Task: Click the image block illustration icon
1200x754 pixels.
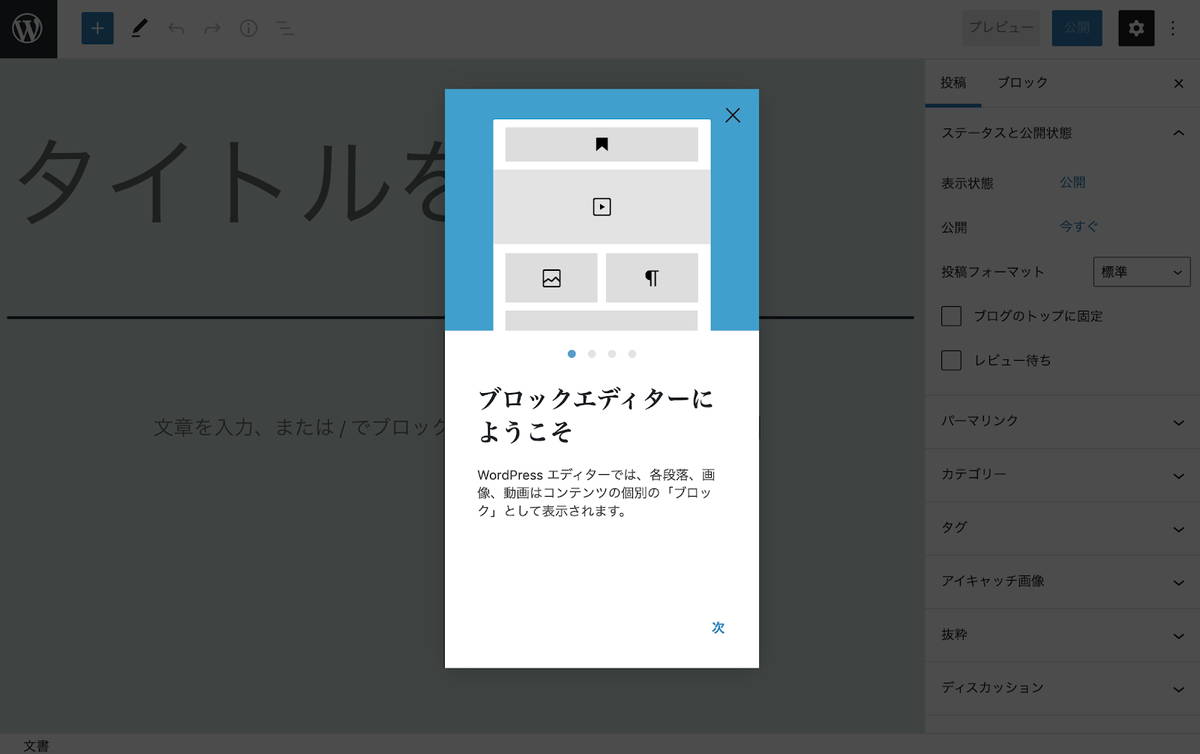Action: 551,278
